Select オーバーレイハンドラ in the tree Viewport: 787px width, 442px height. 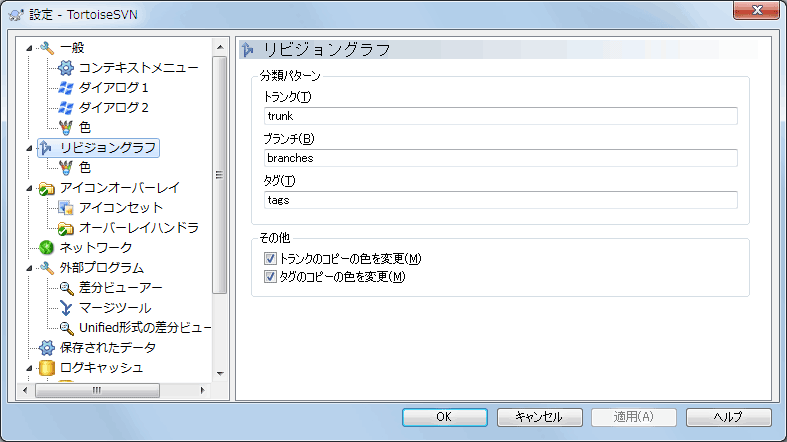pyautogui.click(x=139, y=228)
